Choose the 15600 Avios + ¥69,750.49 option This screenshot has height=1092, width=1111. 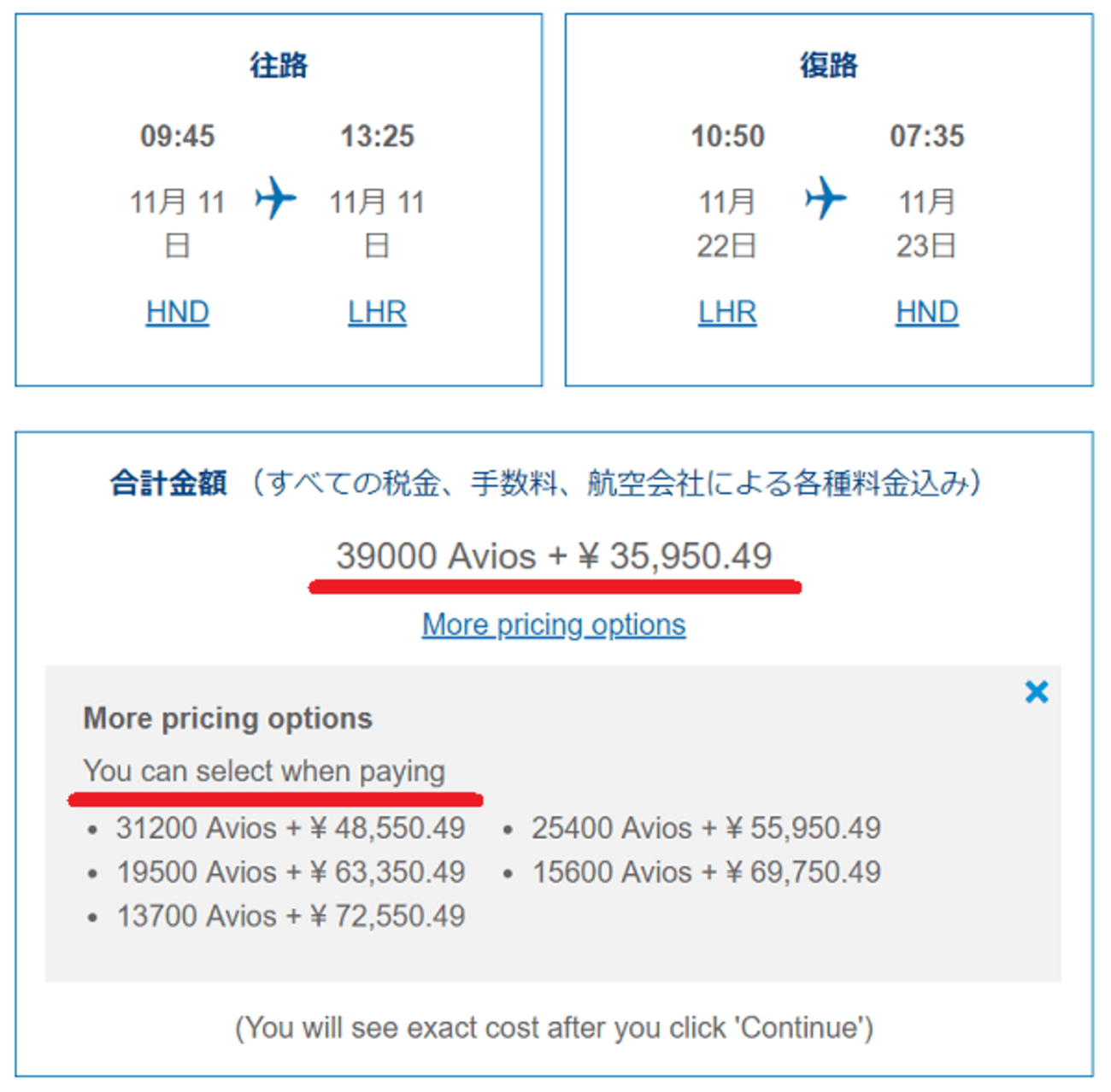706,872
